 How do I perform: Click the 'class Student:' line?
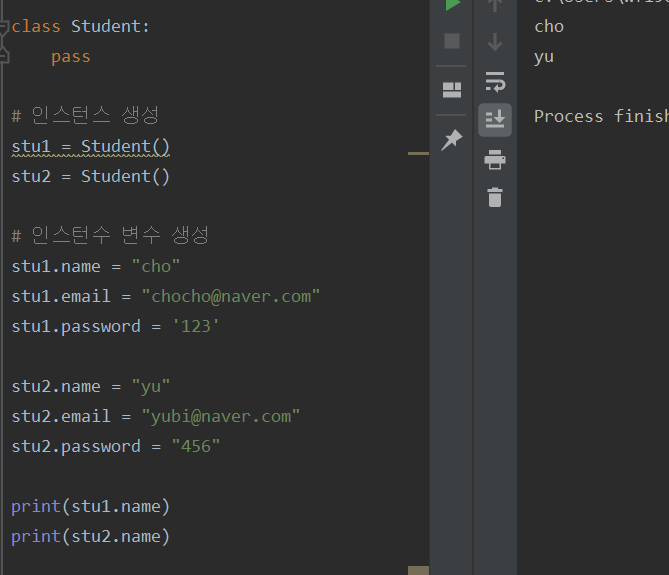pos(80,26)
